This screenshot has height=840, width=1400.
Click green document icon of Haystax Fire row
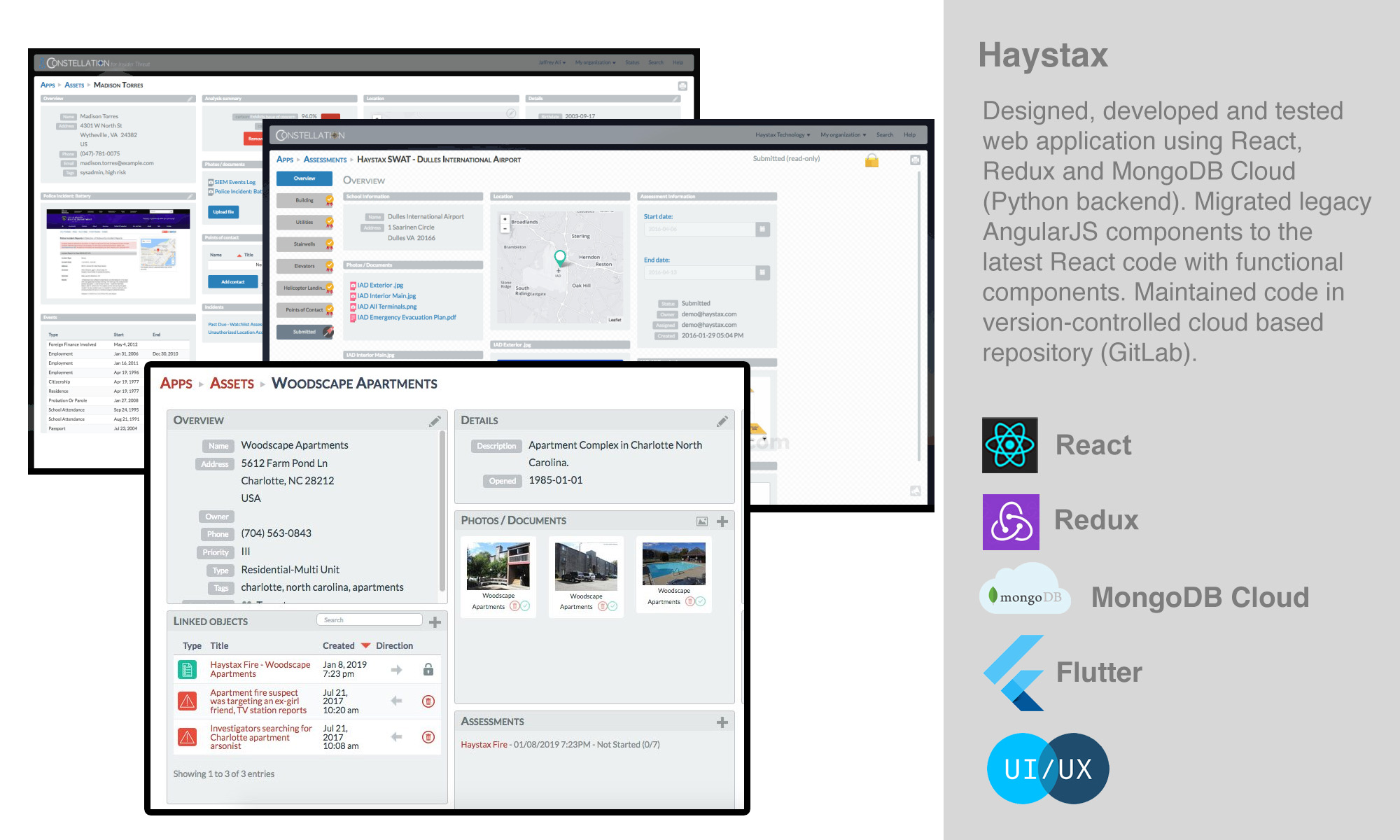pos(187,670)
